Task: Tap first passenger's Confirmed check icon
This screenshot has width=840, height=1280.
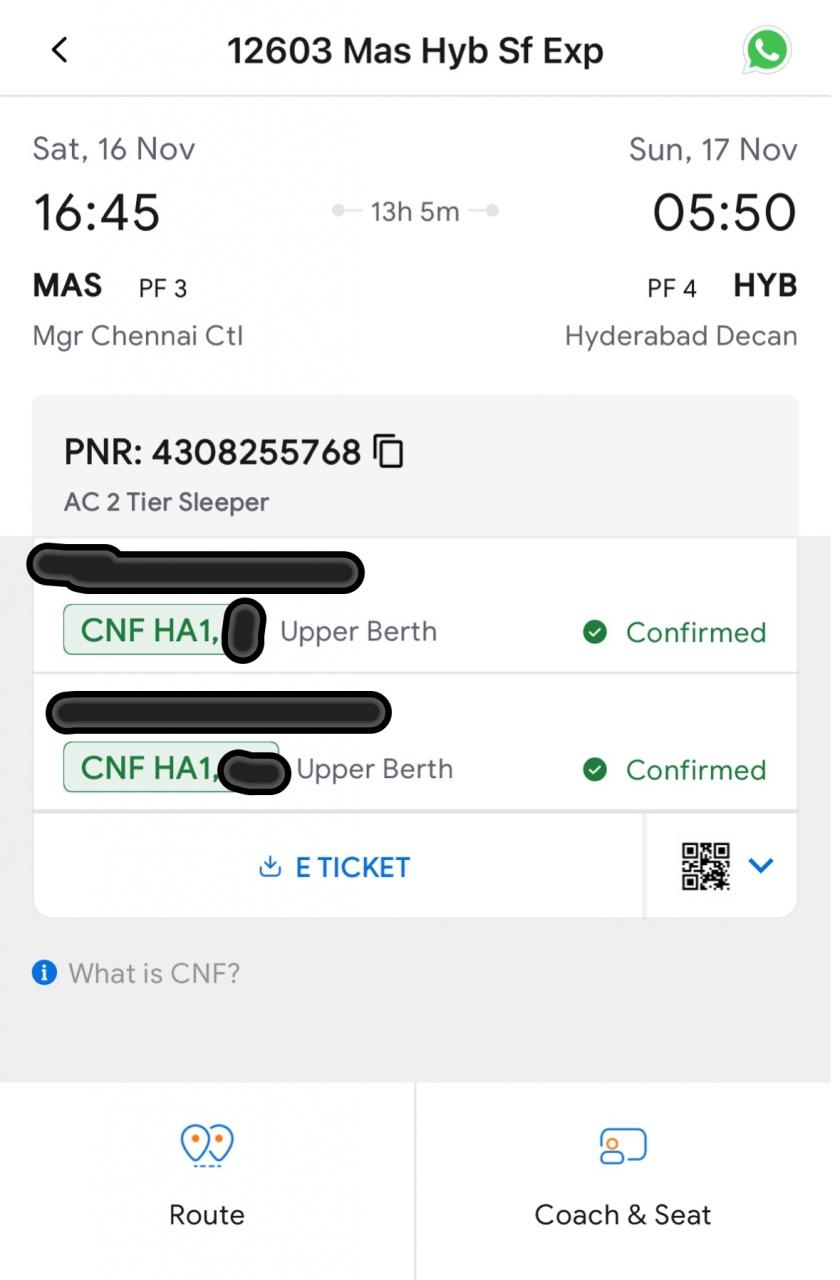Action: (x=595, y=632)
